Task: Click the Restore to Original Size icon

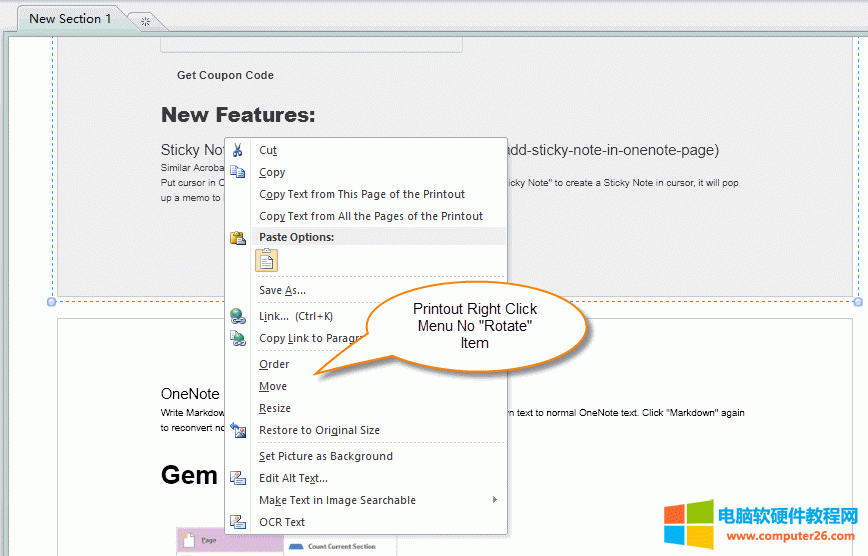Action: tap(238, 430)
